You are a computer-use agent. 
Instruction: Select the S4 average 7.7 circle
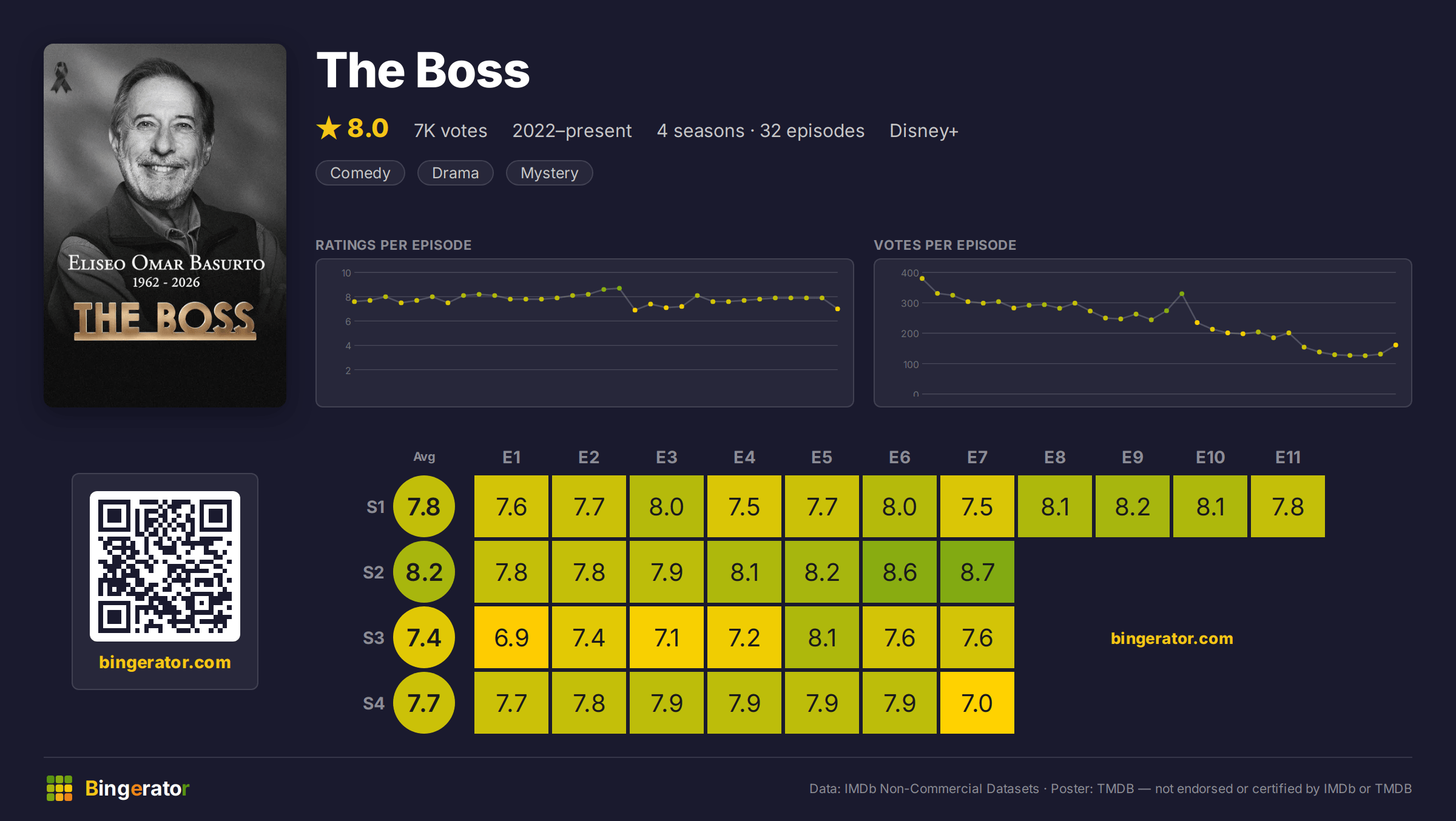424,703
